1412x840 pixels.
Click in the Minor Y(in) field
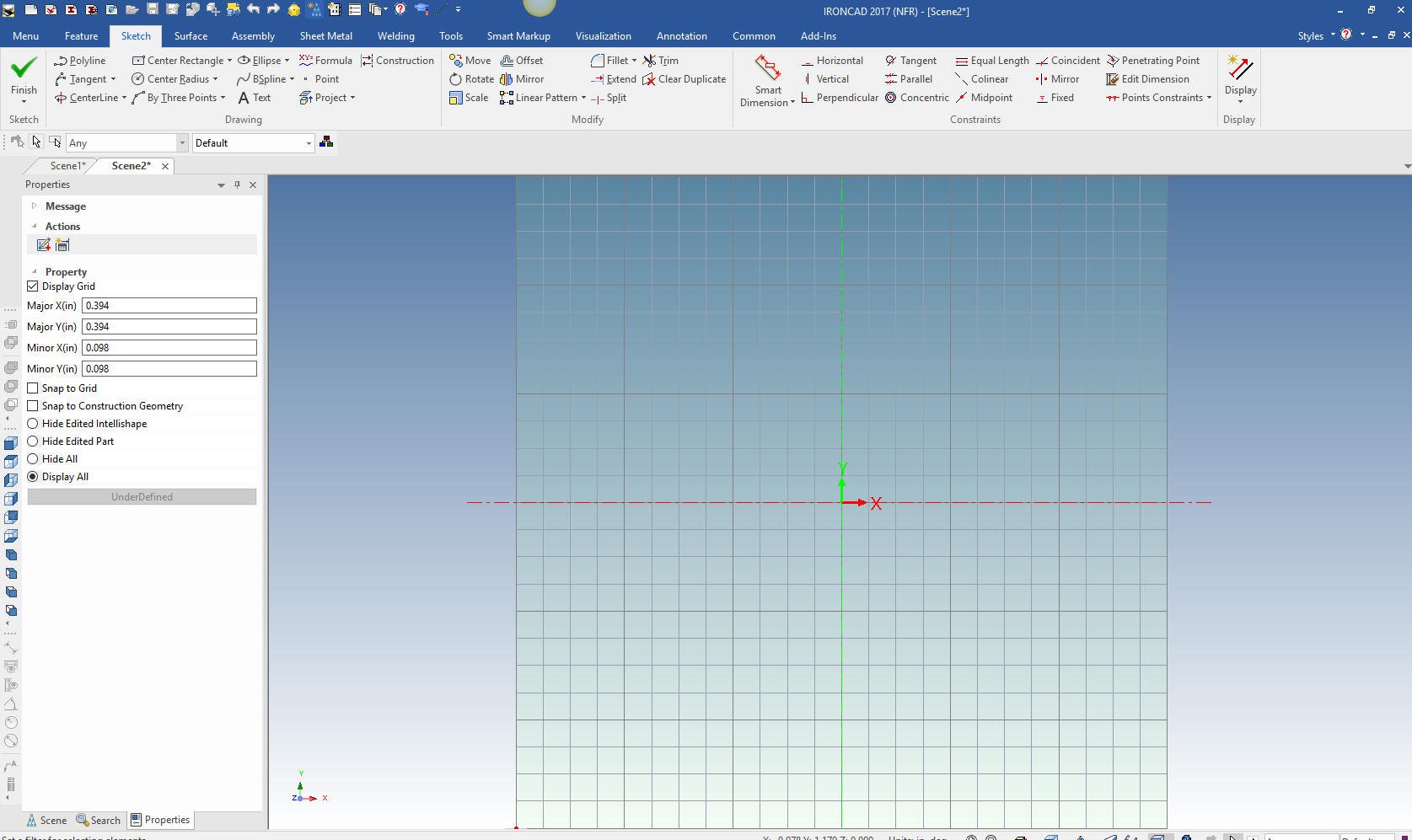pyautogui.click(x=169, y=369)
